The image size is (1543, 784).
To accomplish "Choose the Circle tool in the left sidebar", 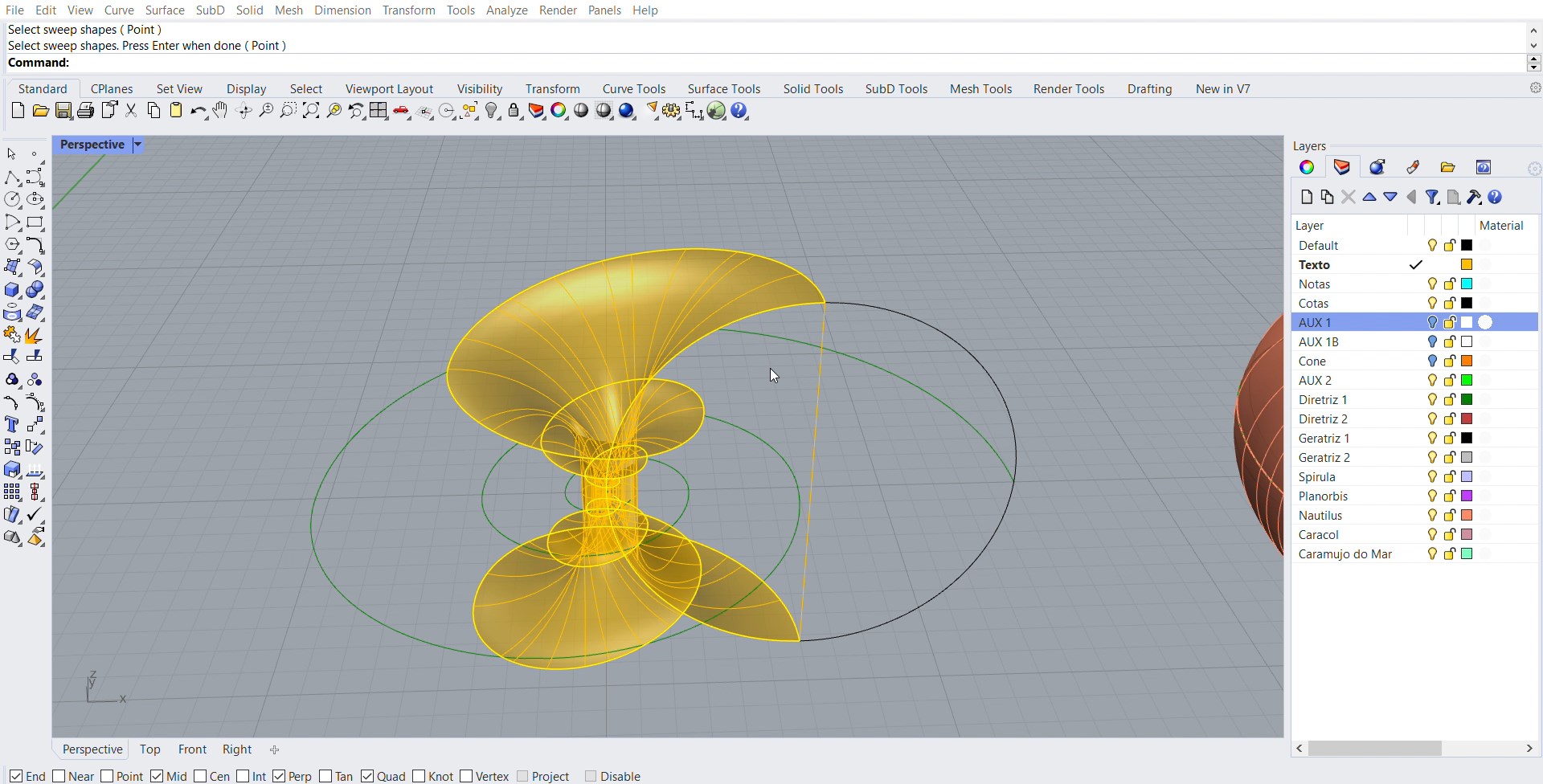I will tap(12, 200).
